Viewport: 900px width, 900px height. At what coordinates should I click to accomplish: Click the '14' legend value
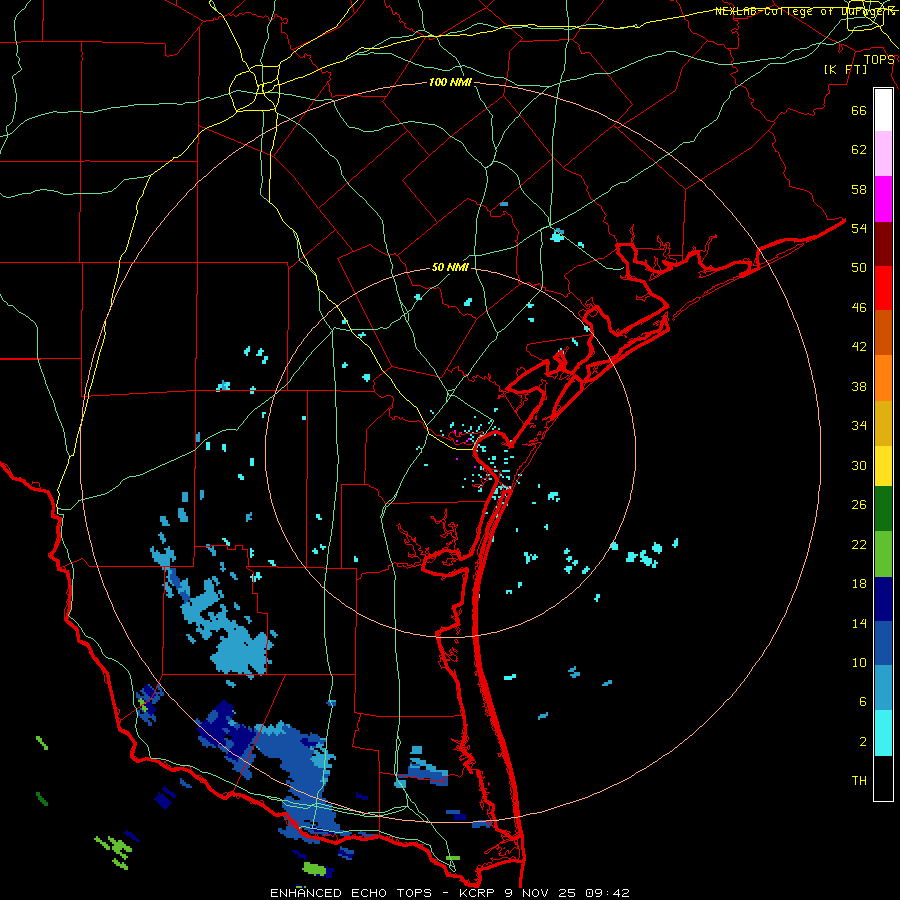click(x=859, y=623)
